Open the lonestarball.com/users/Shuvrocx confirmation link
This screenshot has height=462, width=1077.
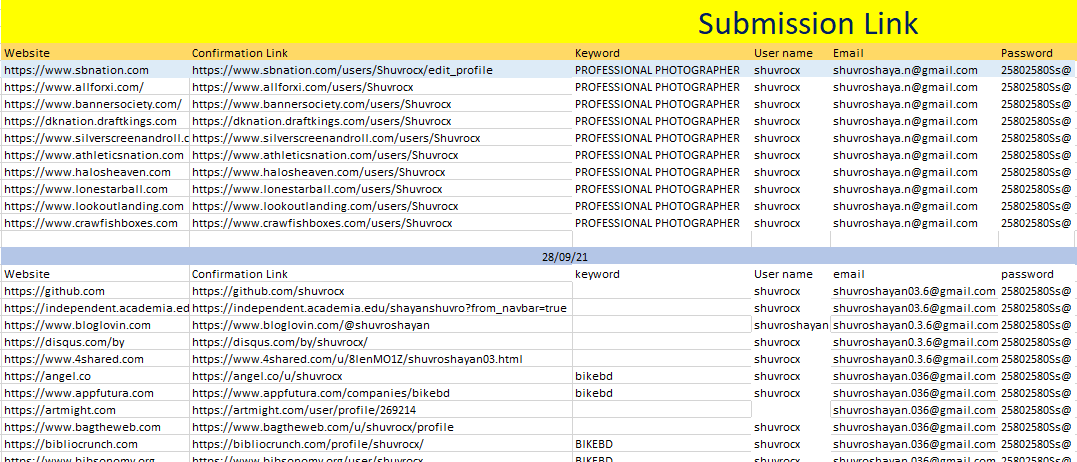316,189
